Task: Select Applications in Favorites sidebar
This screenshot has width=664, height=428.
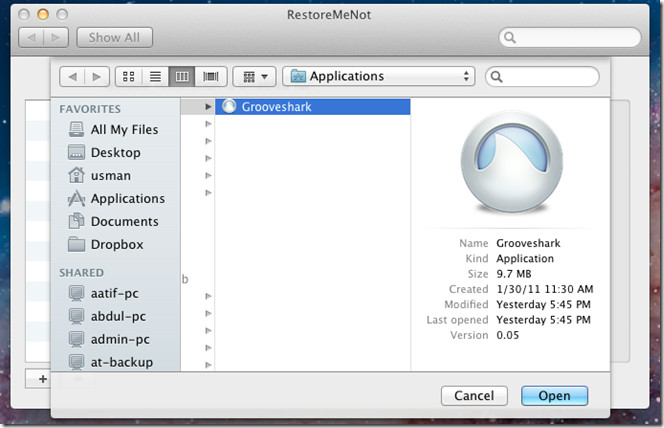Action: pyautogui.click(x=116, y=198)
